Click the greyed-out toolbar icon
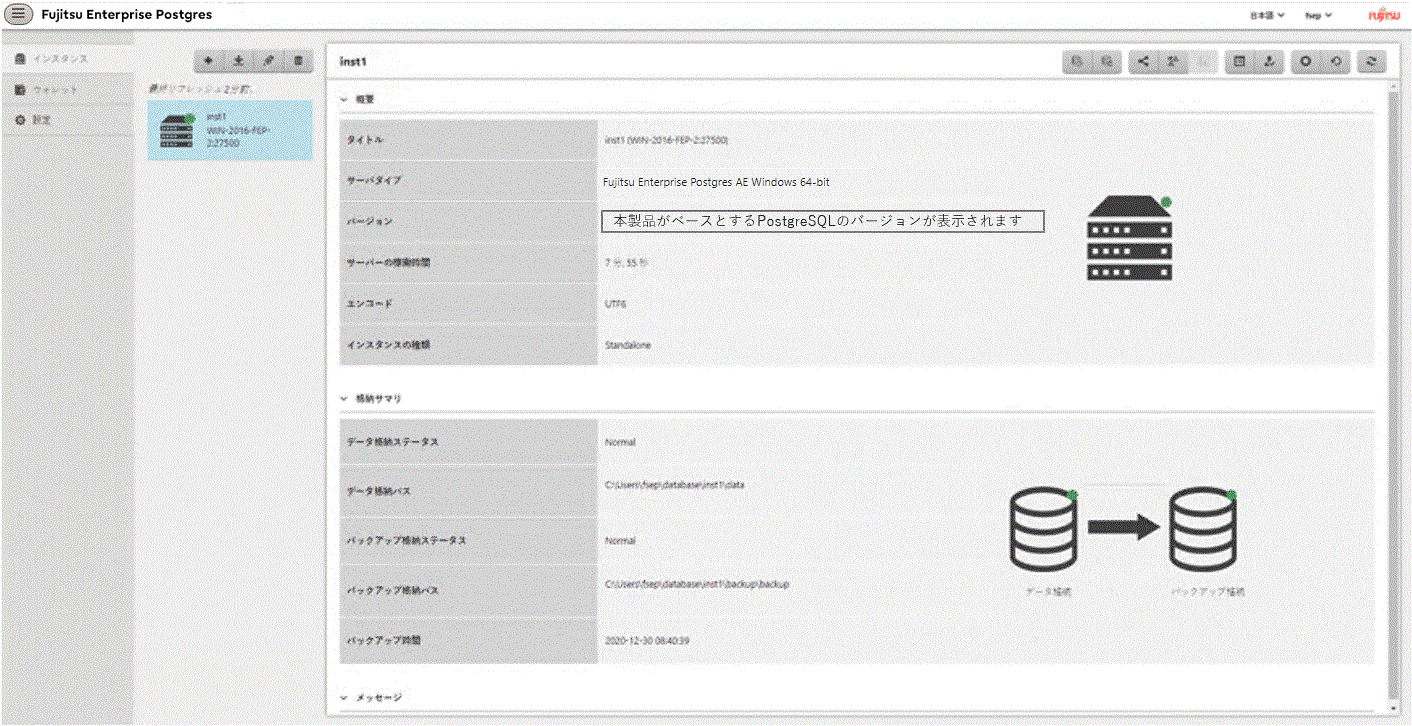1412x726 pixels. [x=1204, y=62]
